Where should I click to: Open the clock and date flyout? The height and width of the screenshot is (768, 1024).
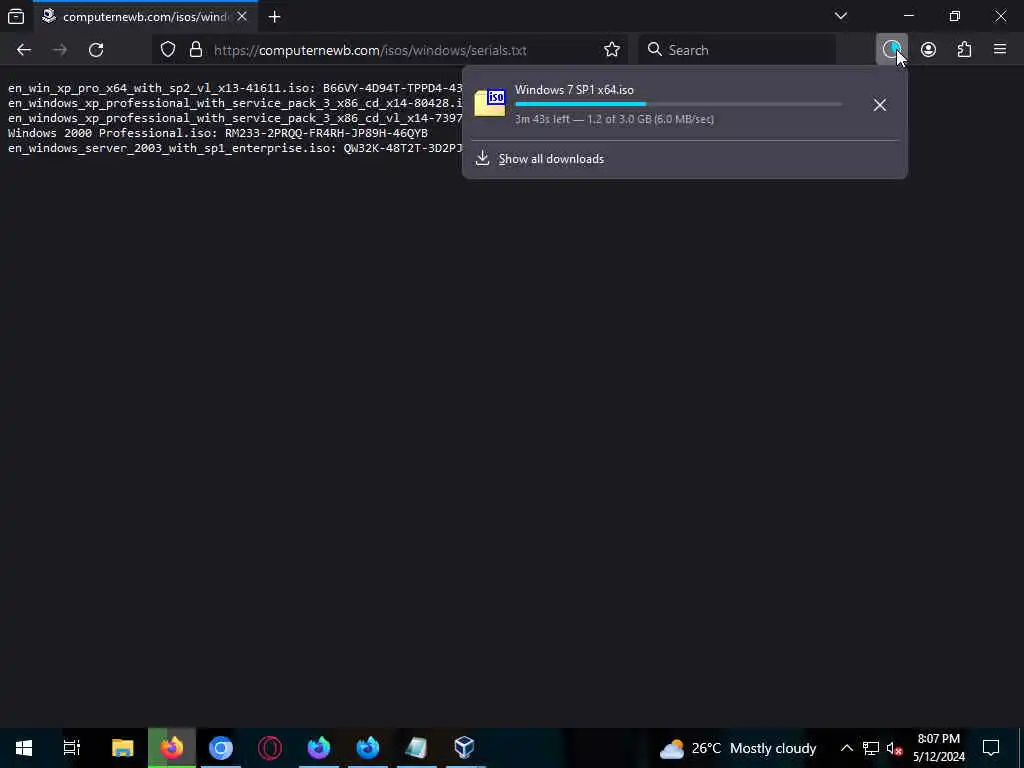[x=938, y=748]
